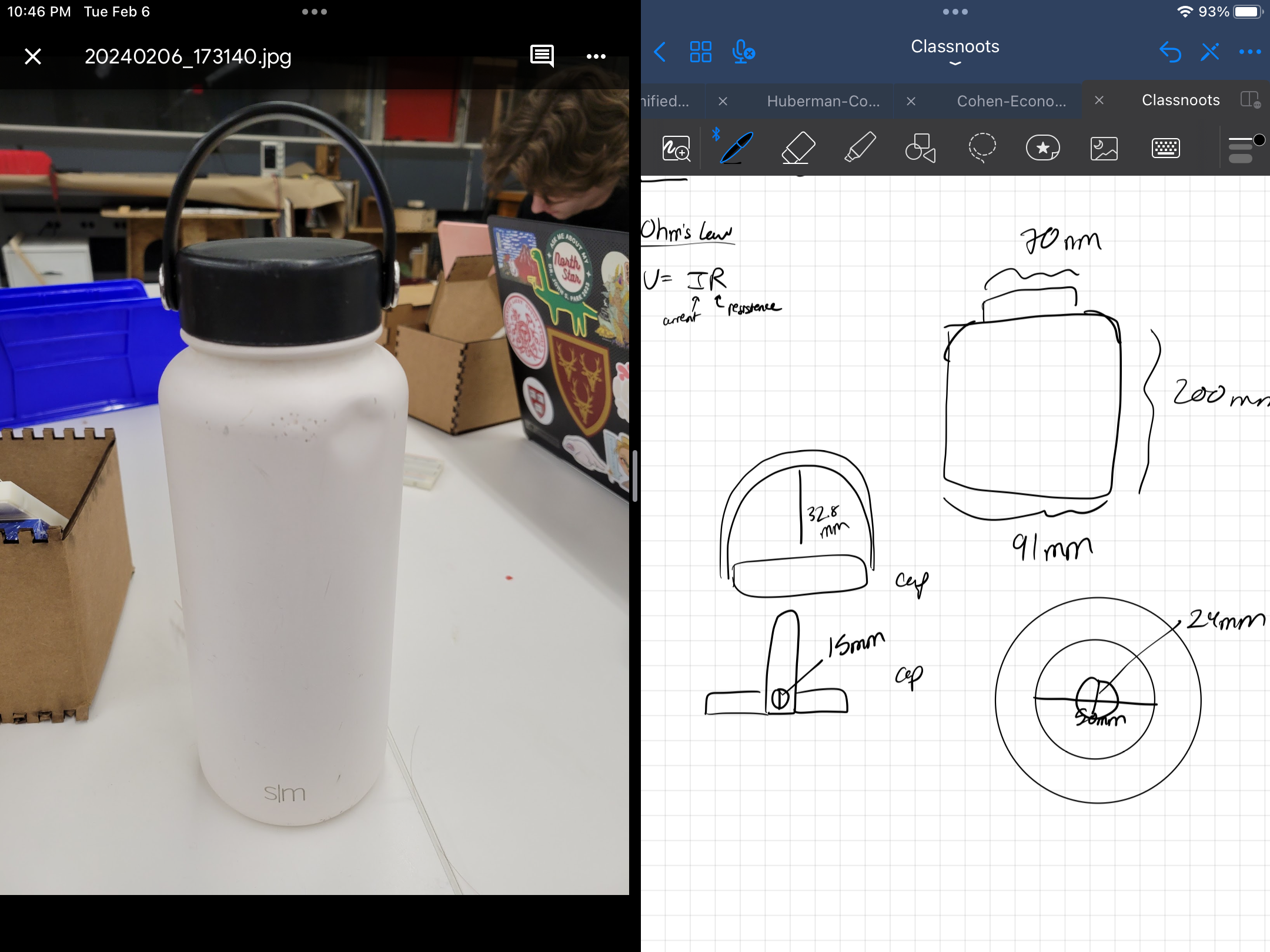Activate the zoom writing window tool
1270x952 pixels.
(x=676, y=148)
